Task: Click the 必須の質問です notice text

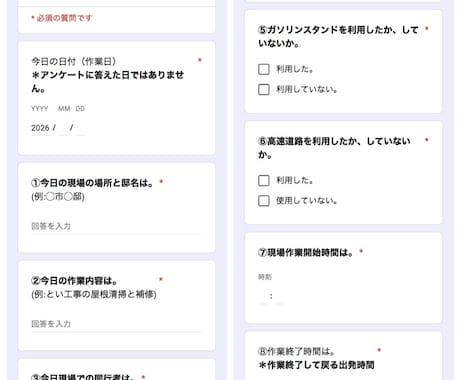Action: pos(61,18)
